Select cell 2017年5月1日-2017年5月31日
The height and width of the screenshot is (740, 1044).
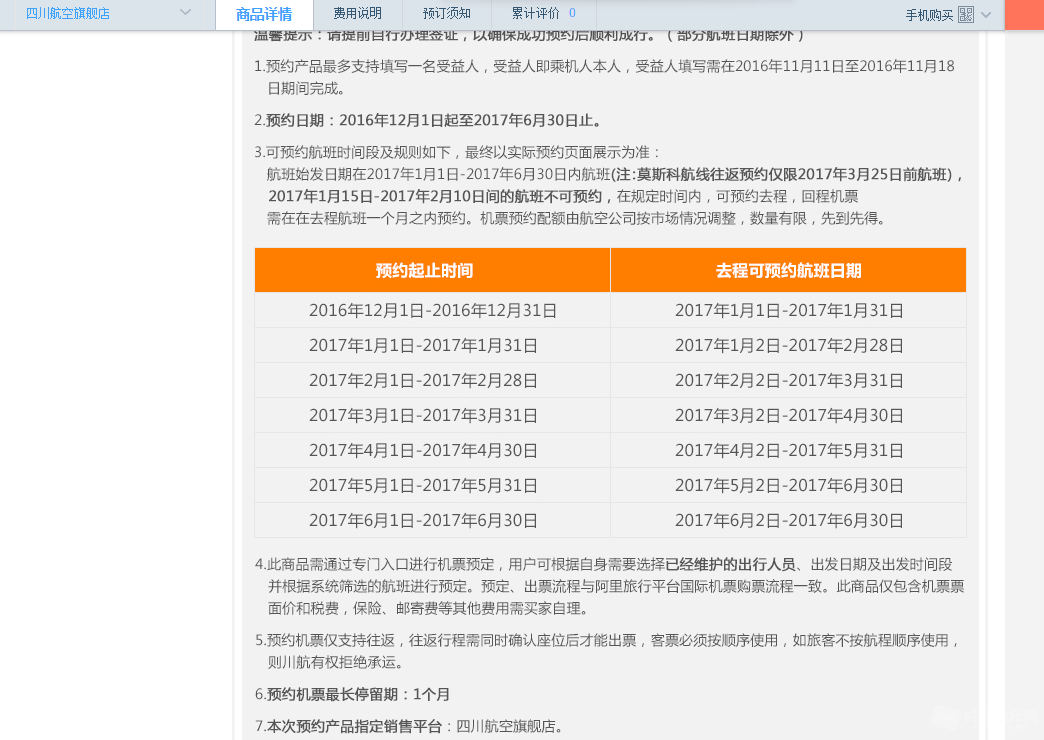tap(432, 486)
